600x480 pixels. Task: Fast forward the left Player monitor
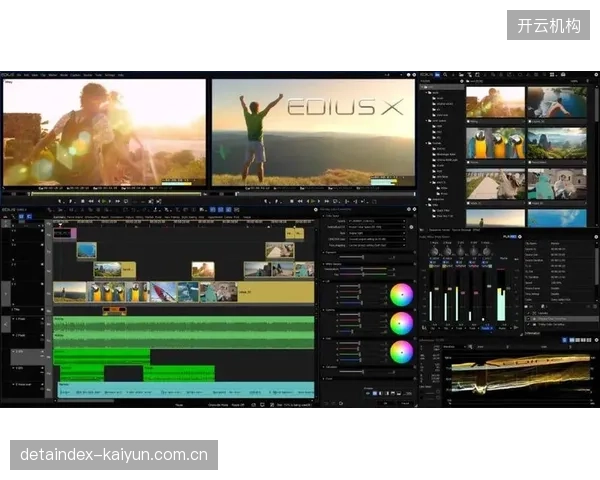point(117,201)
